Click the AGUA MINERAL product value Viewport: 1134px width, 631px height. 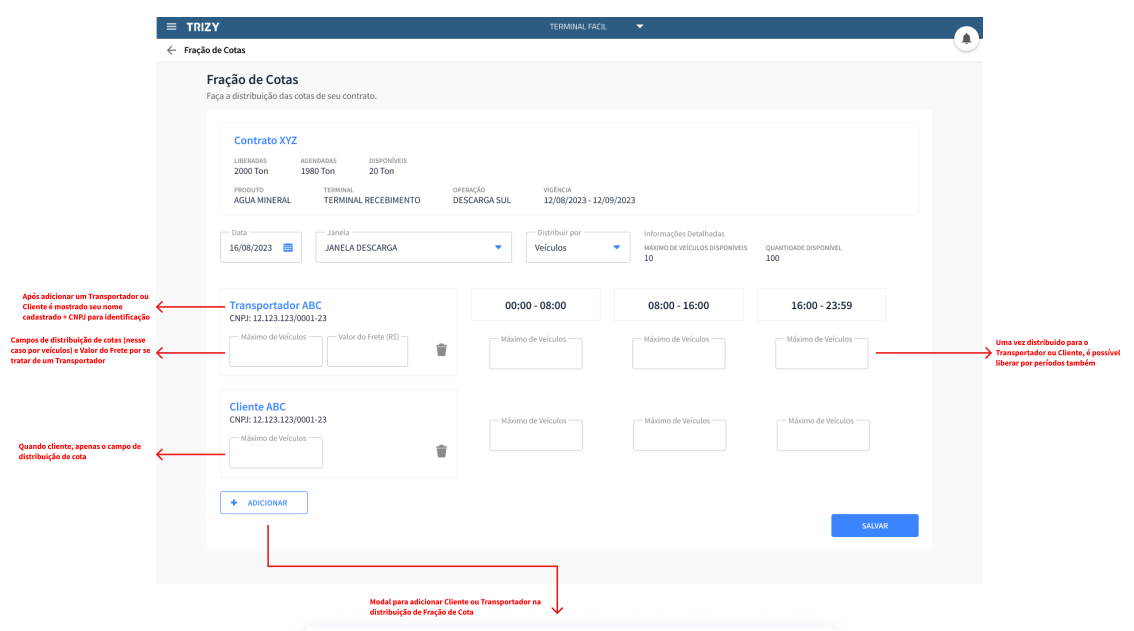click(263, 200)
